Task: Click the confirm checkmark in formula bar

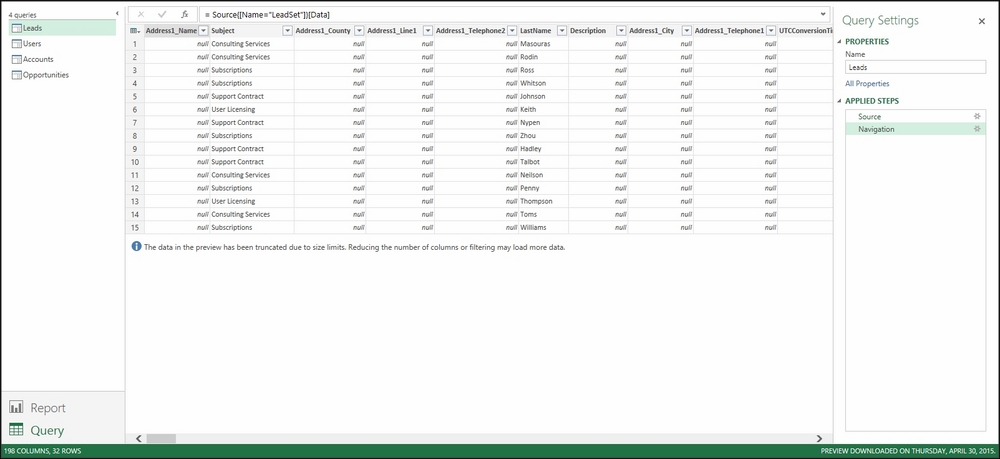Action: [x=162, y=15]
